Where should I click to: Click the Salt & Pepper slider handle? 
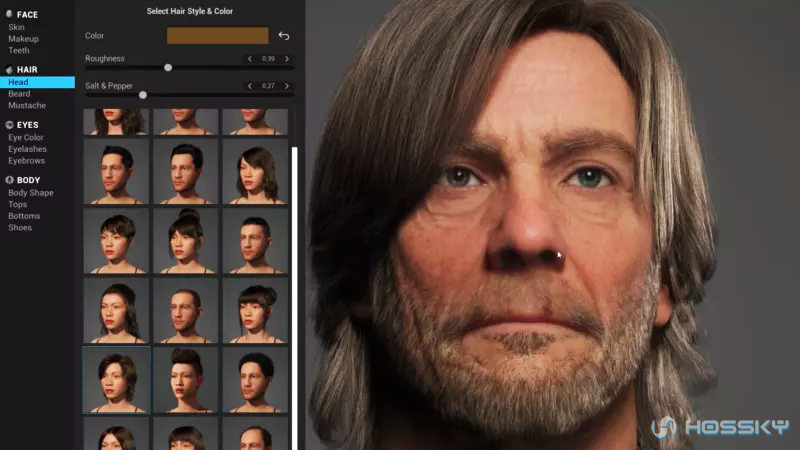coord(143,95)
